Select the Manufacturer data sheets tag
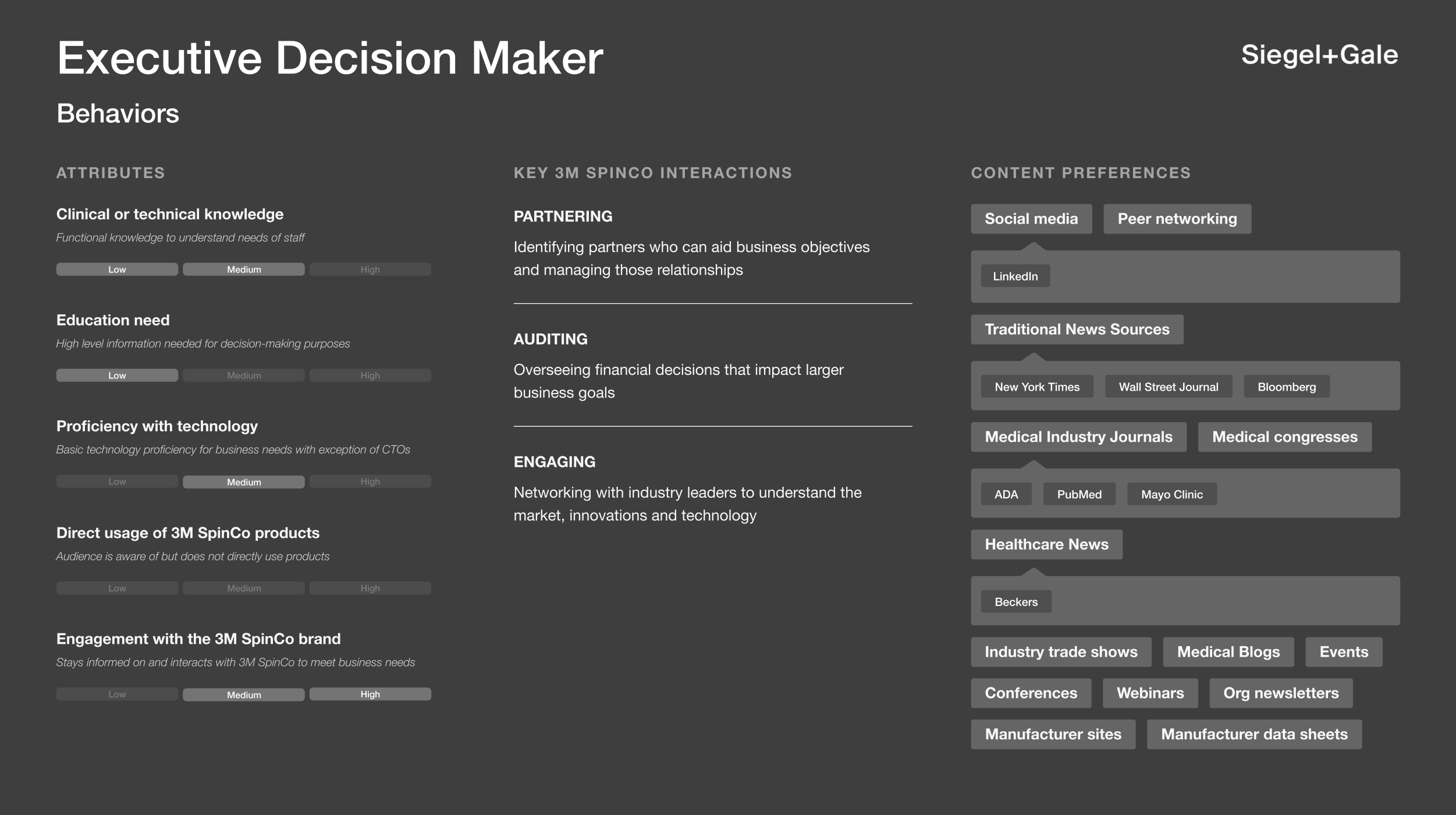 click(1253, 734)
